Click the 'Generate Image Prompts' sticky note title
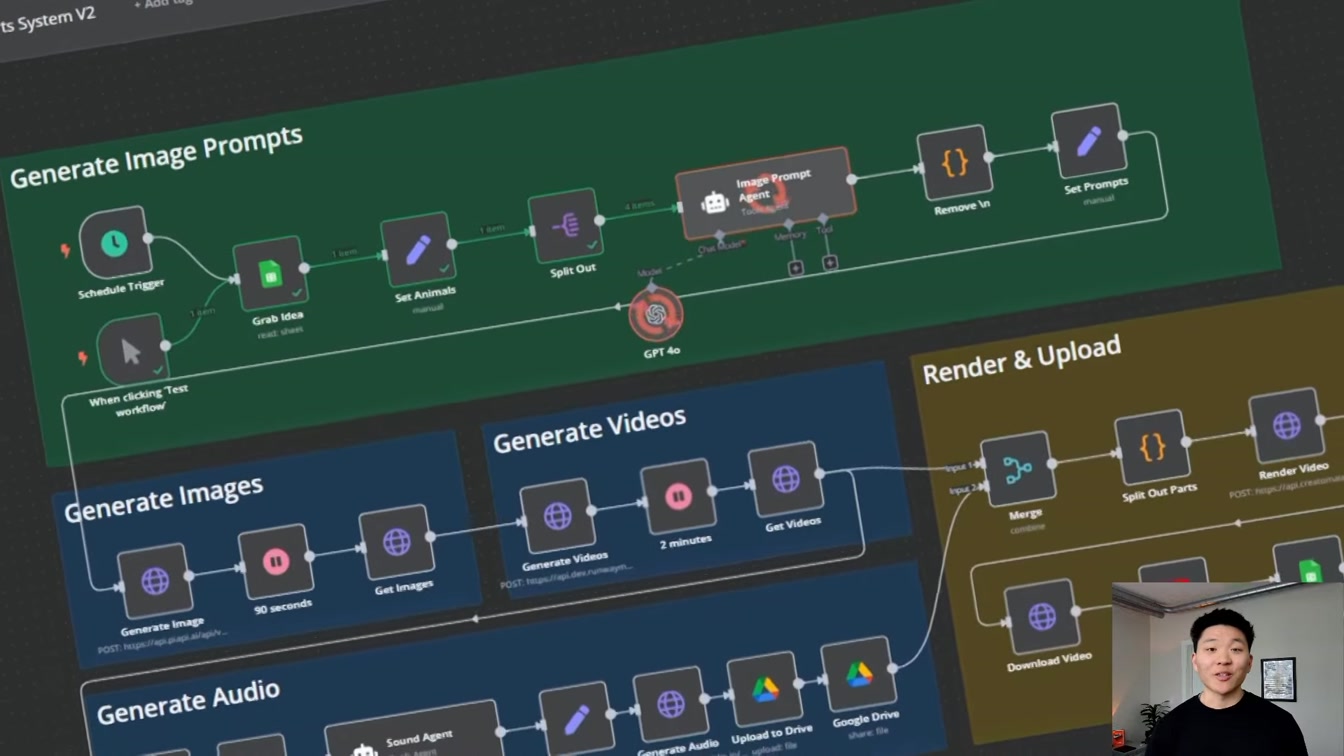Image resolution: width=1344 pixels, height=756 pixels. 156,157
